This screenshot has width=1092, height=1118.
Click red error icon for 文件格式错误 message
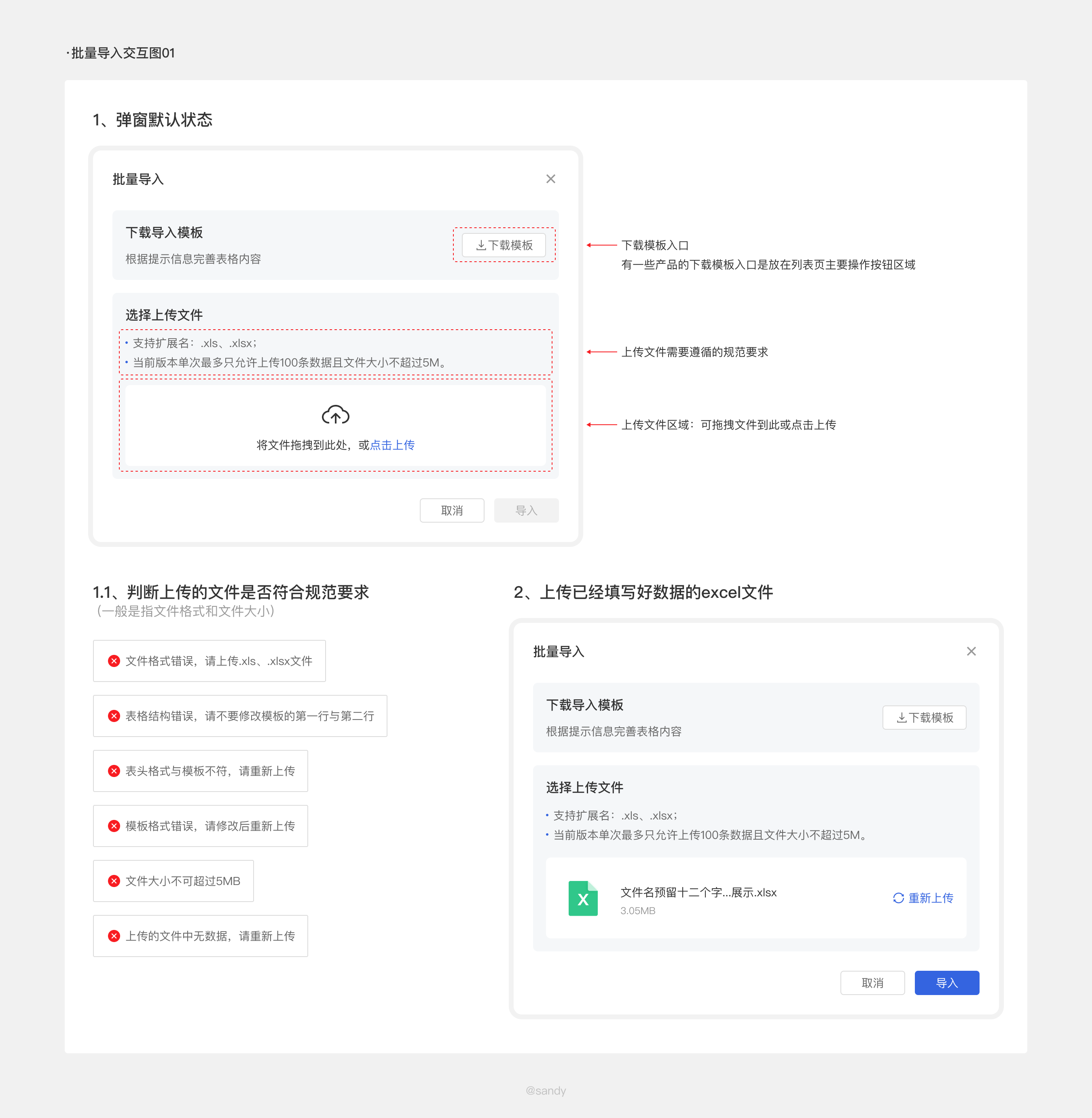(114, 661)
